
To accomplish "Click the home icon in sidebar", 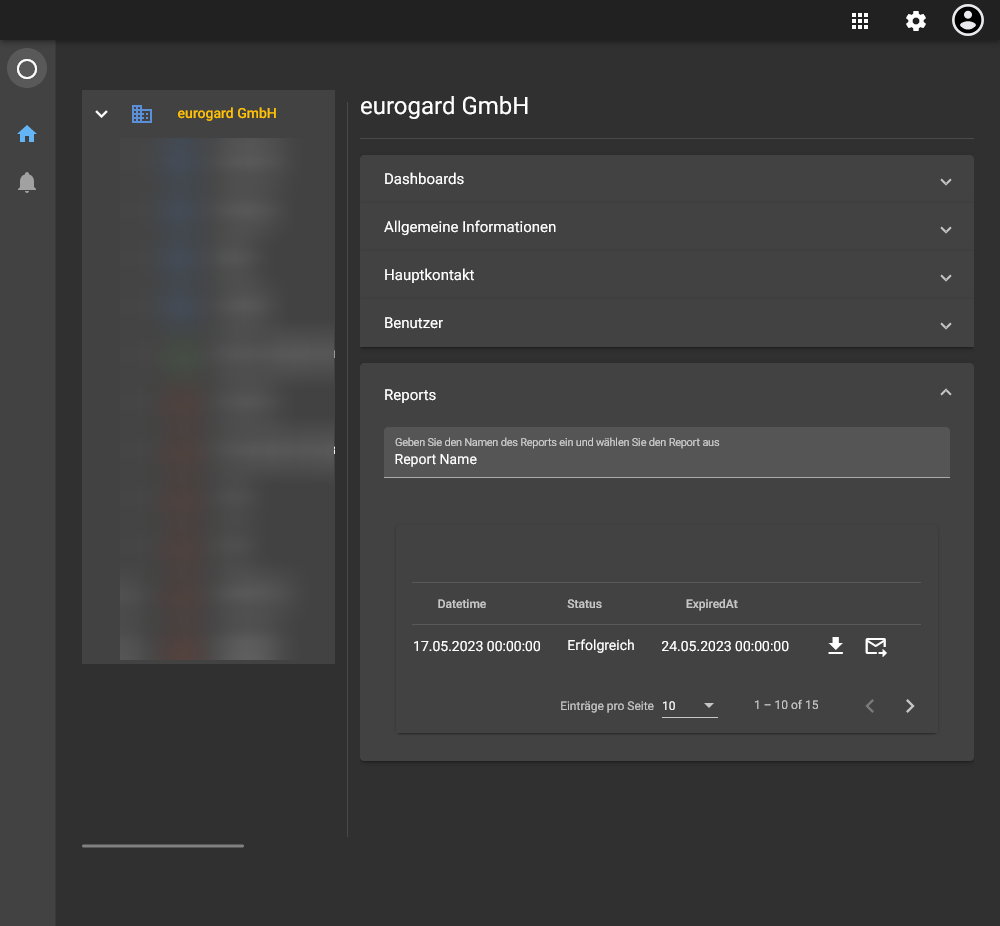I will click(27, 134).
